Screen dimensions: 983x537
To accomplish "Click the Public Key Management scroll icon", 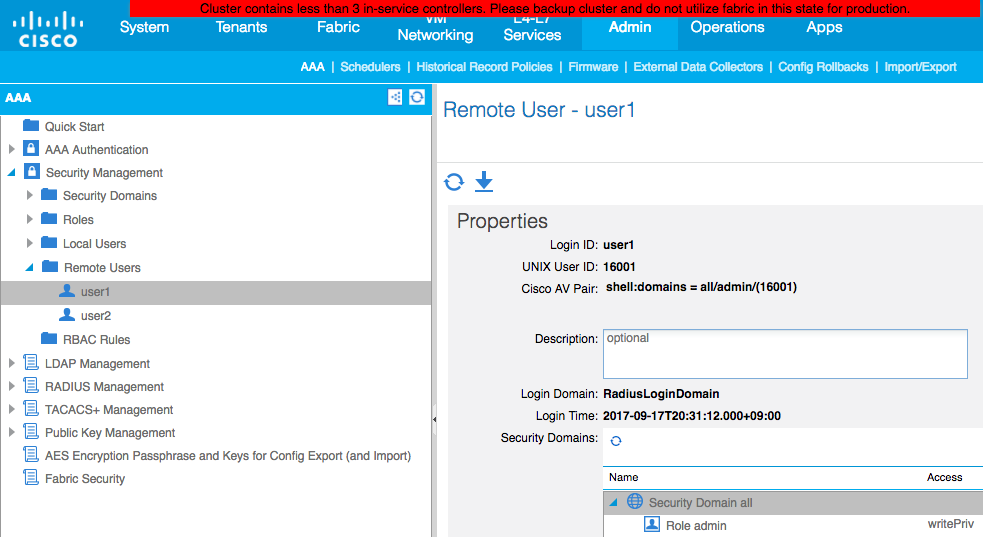I will coord(31,432).
